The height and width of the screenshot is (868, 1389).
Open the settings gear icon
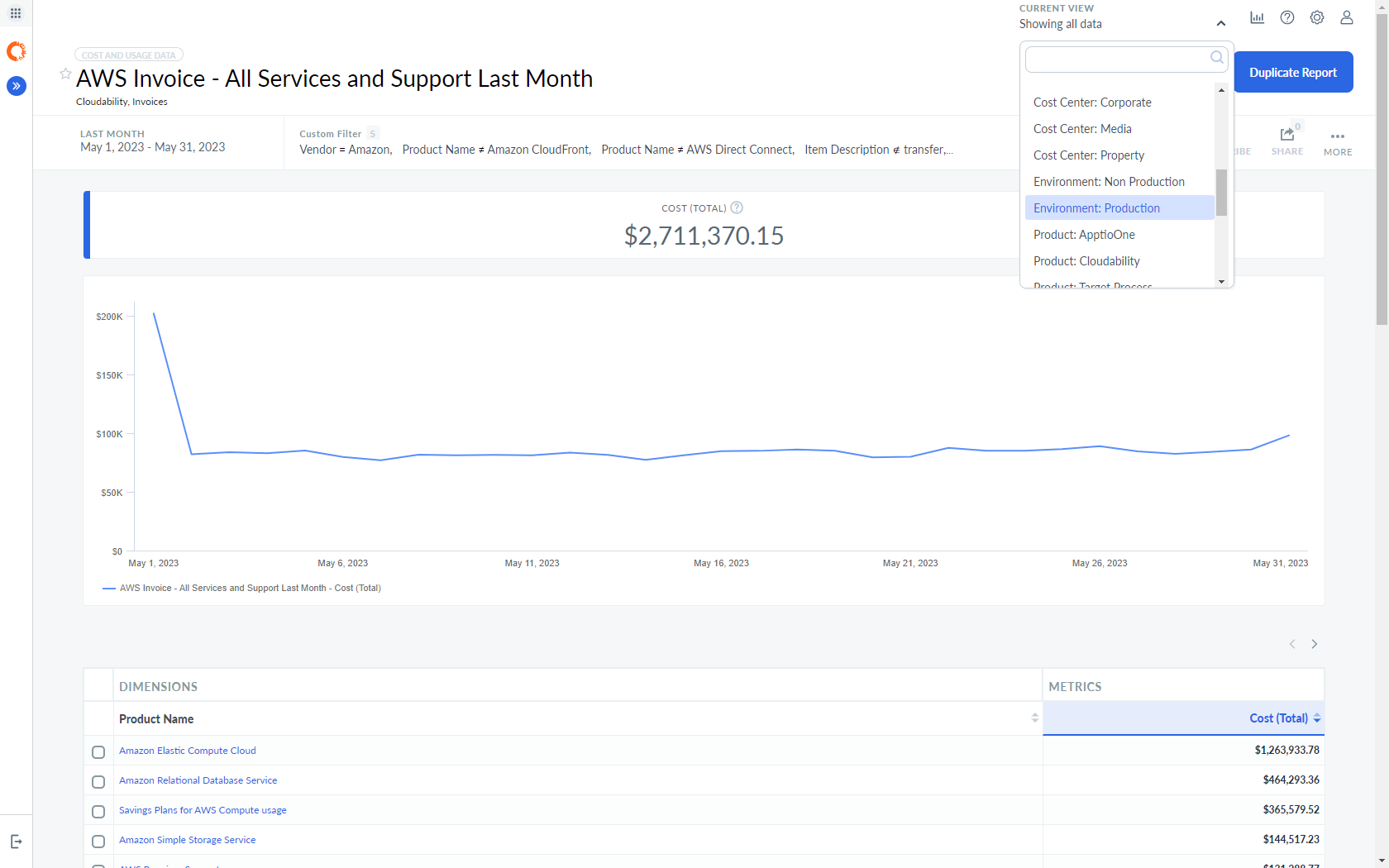[1317, 17]
